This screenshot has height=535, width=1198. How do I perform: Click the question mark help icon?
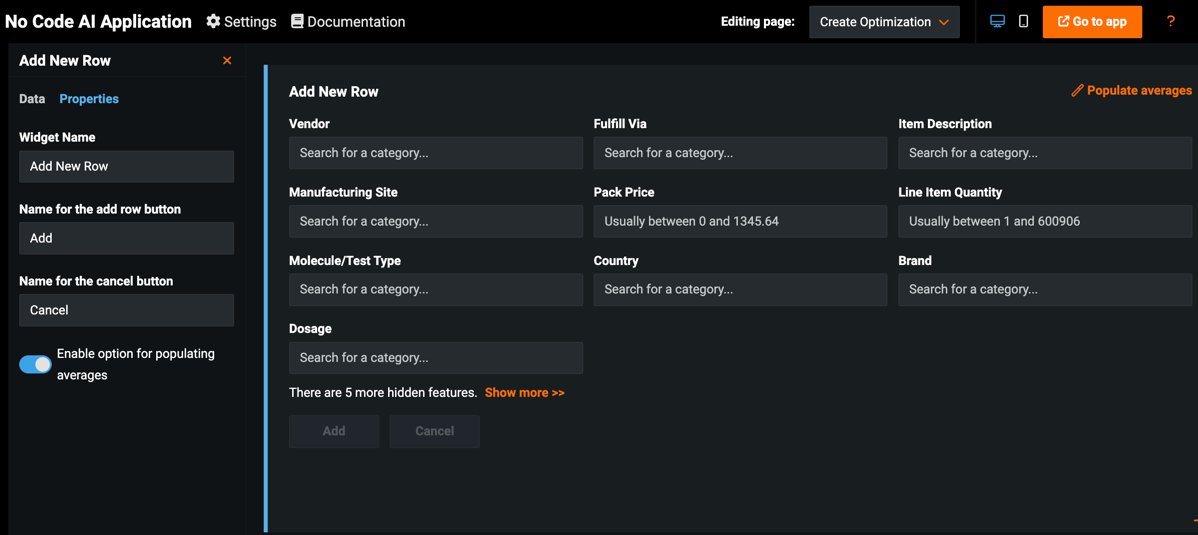[1170, 21]
